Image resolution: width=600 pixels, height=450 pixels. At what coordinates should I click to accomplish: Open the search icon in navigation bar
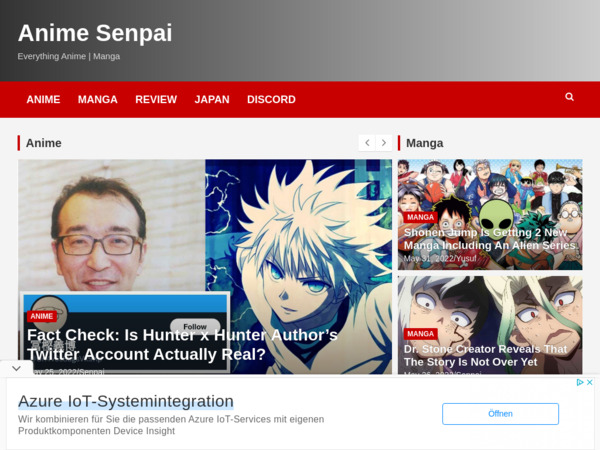click(569, 97)
